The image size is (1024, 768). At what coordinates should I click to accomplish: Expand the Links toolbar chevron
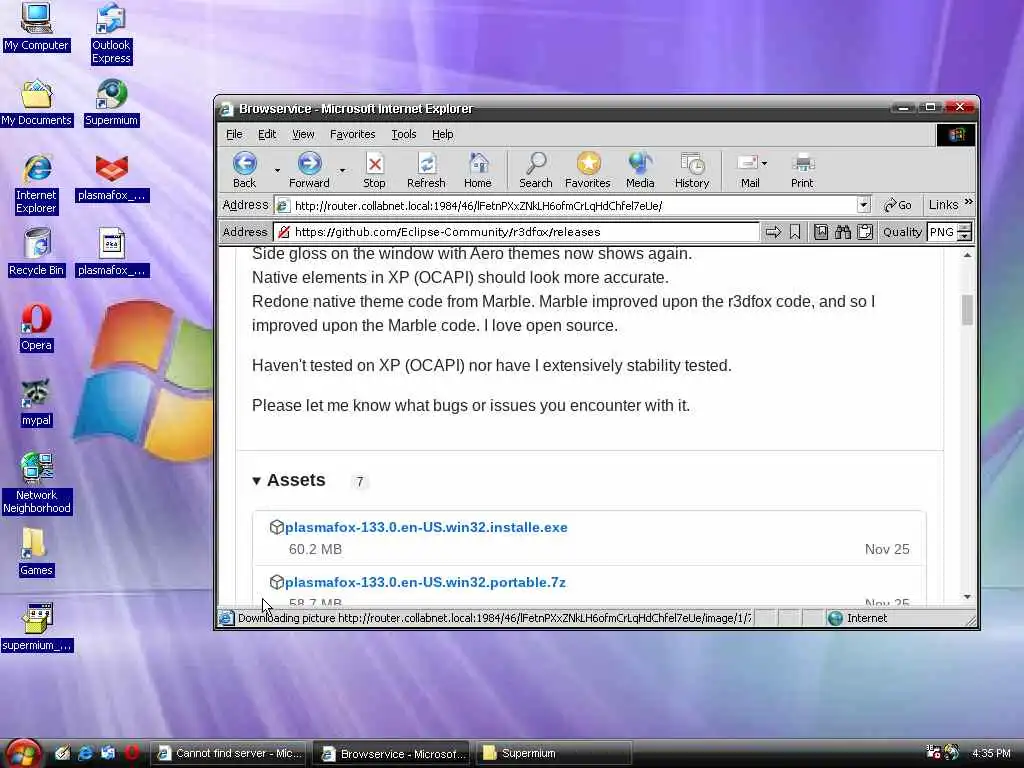tap(968, 202)
